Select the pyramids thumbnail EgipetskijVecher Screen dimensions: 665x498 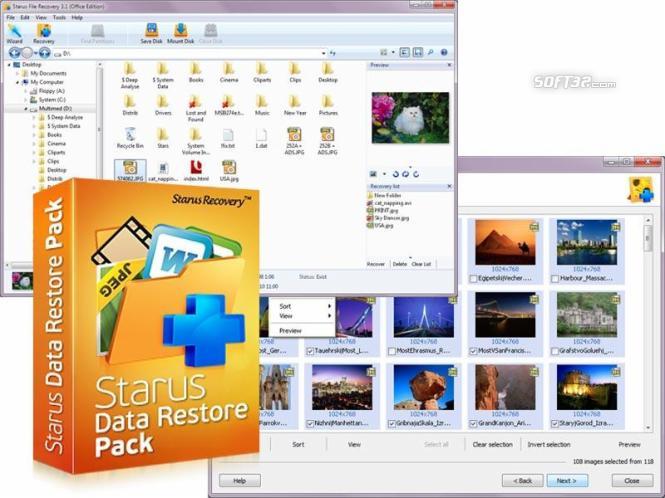coord(505,242)
